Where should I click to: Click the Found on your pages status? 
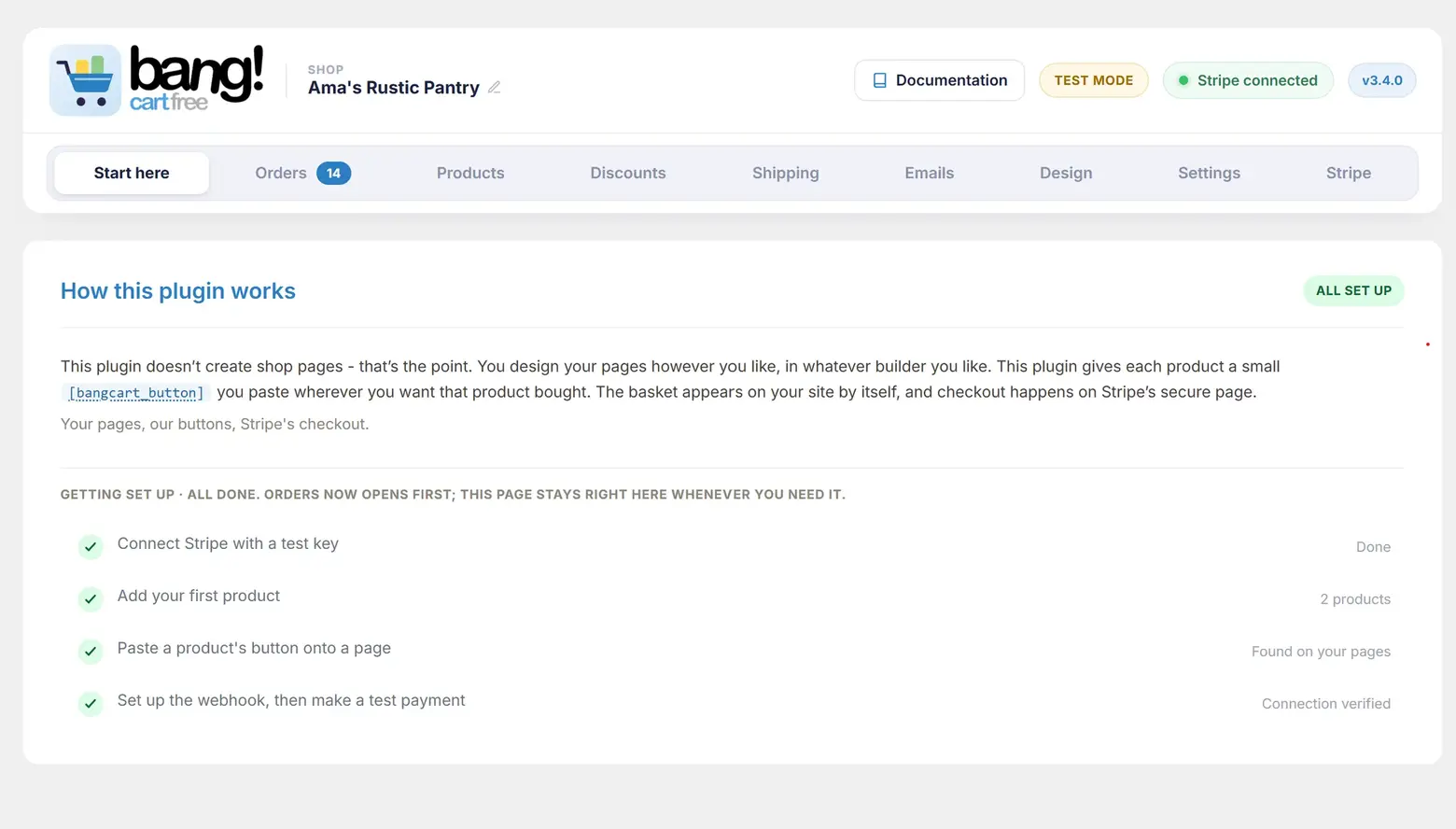[1321, 652]
